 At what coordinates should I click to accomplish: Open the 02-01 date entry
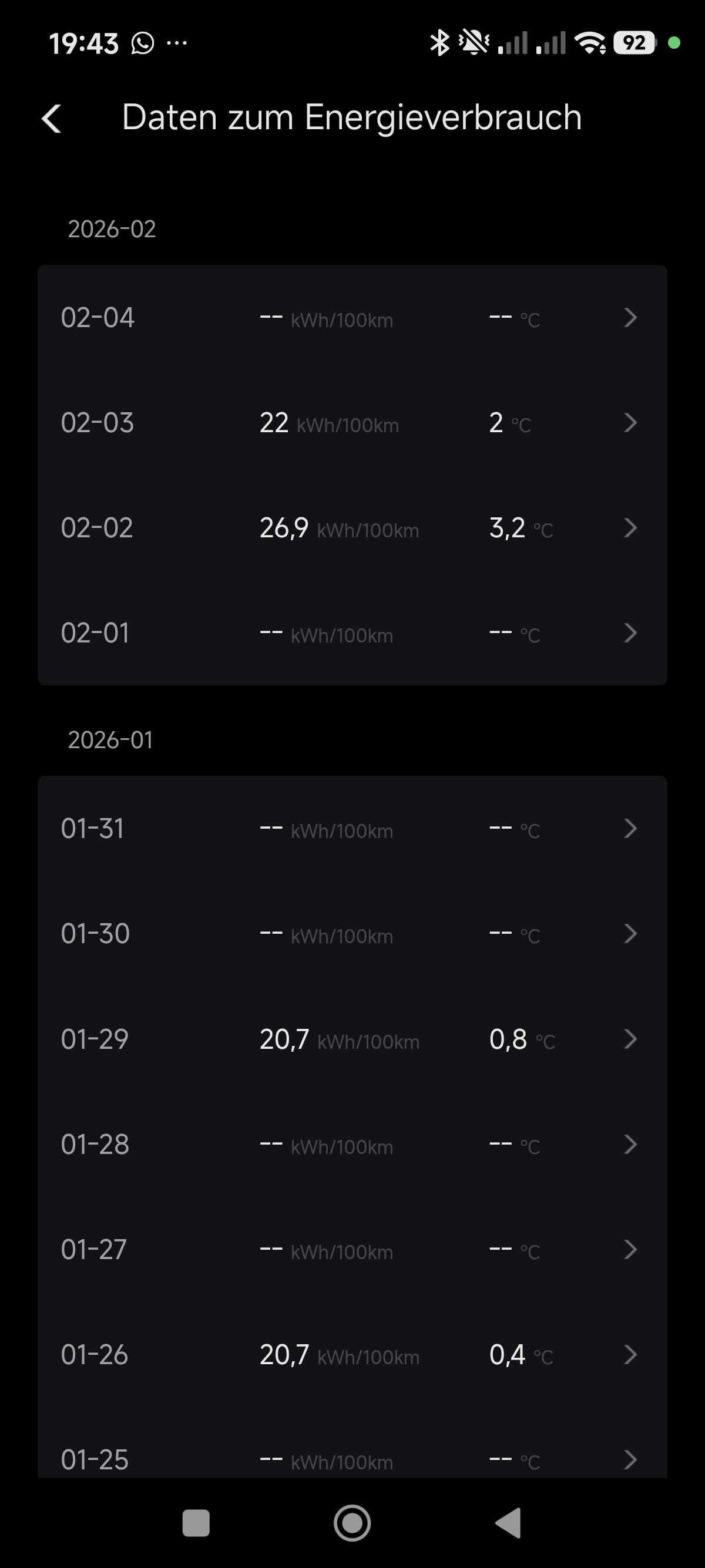(96, 633)
